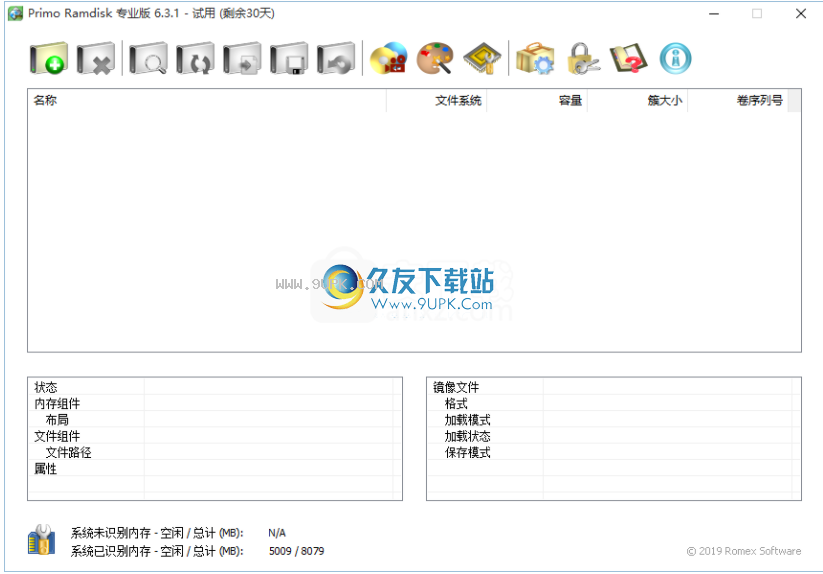Sort by the 卷序列号 column header
The image size is (823, 574).
(737, 100)
